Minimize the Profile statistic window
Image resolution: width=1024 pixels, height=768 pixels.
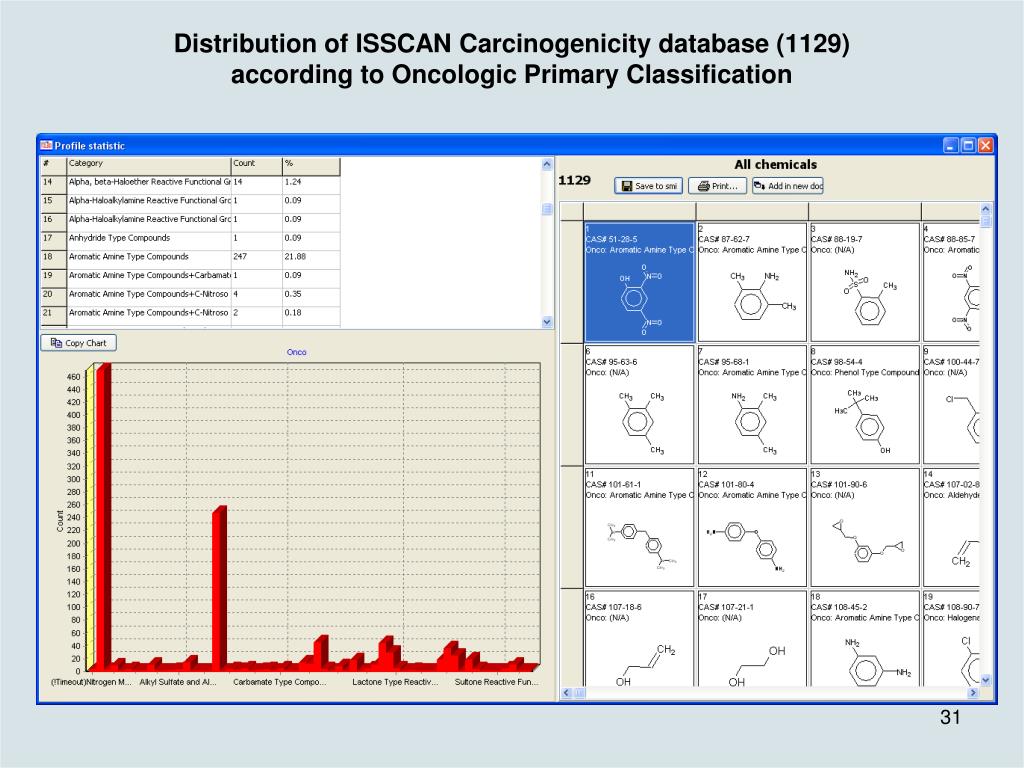[x=951, y=145]
